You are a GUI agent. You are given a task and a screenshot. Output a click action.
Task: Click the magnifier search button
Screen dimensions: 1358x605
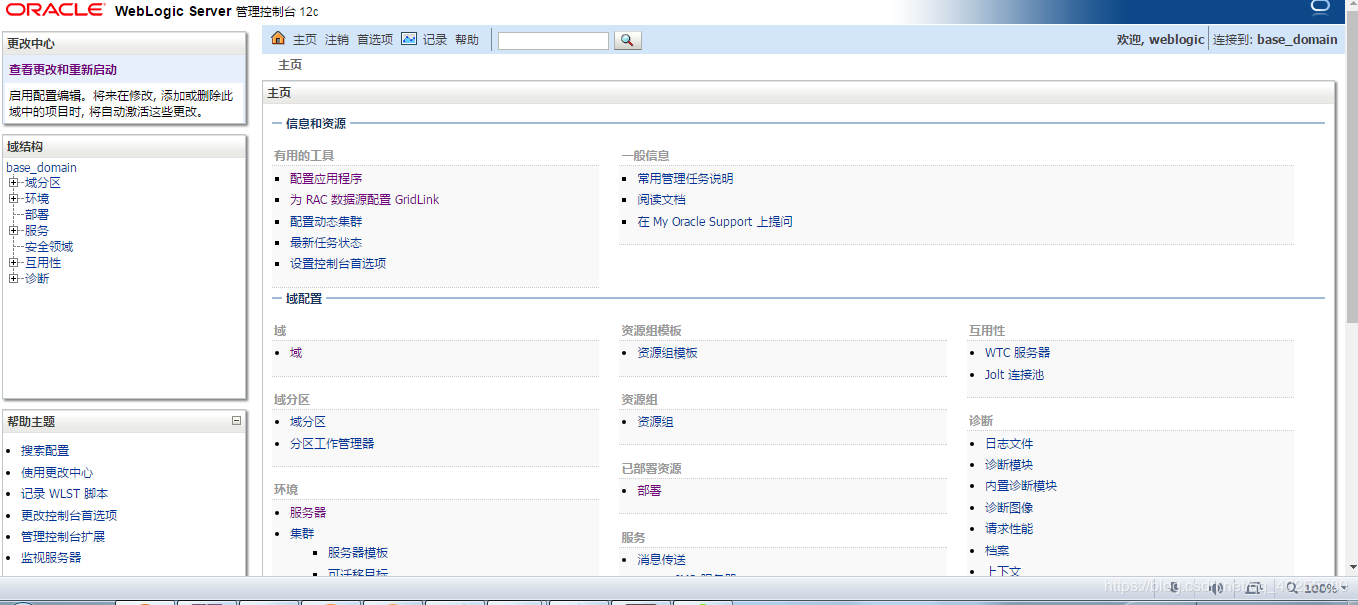627,40
